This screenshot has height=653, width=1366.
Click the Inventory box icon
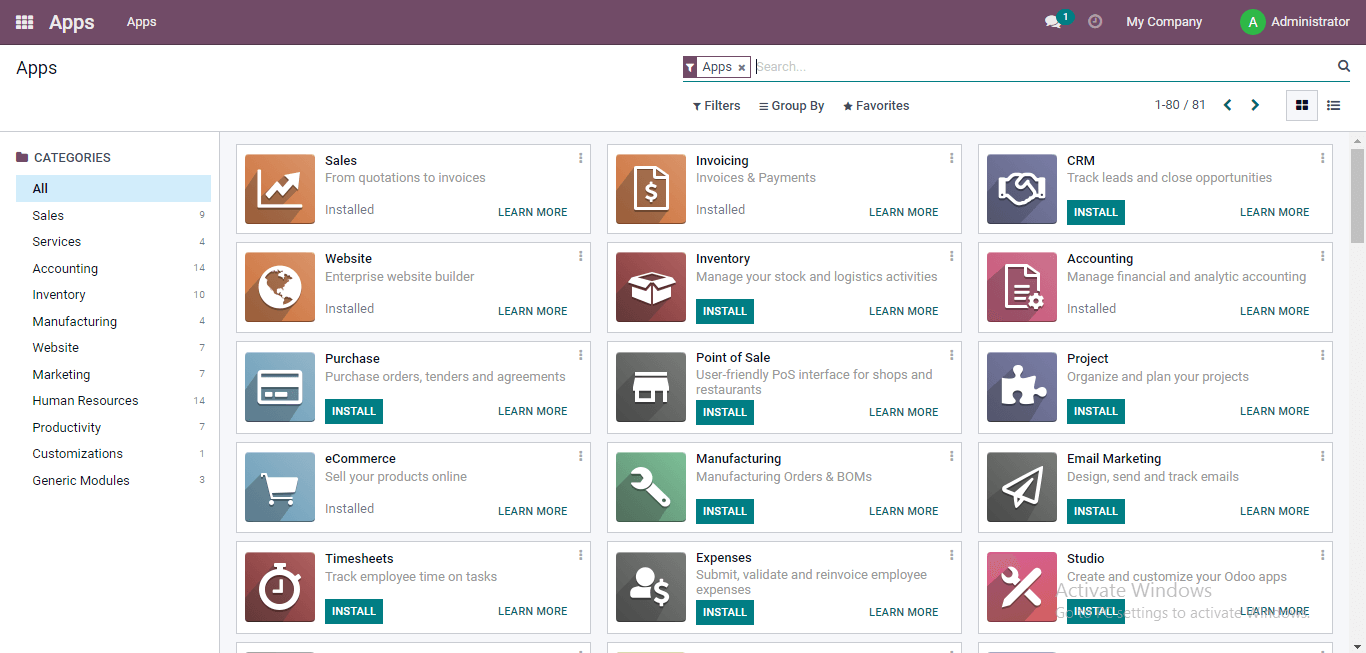651,287
